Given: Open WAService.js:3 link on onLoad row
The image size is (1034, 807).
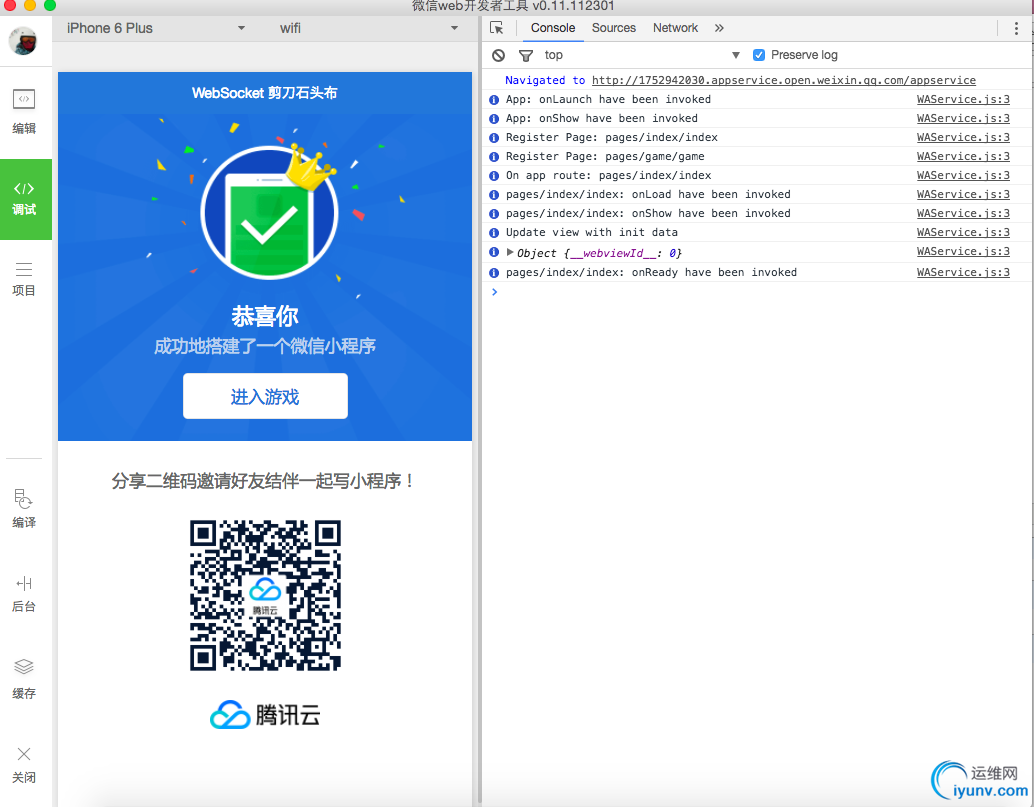Looking at the screenshot, I should [963, 194].
